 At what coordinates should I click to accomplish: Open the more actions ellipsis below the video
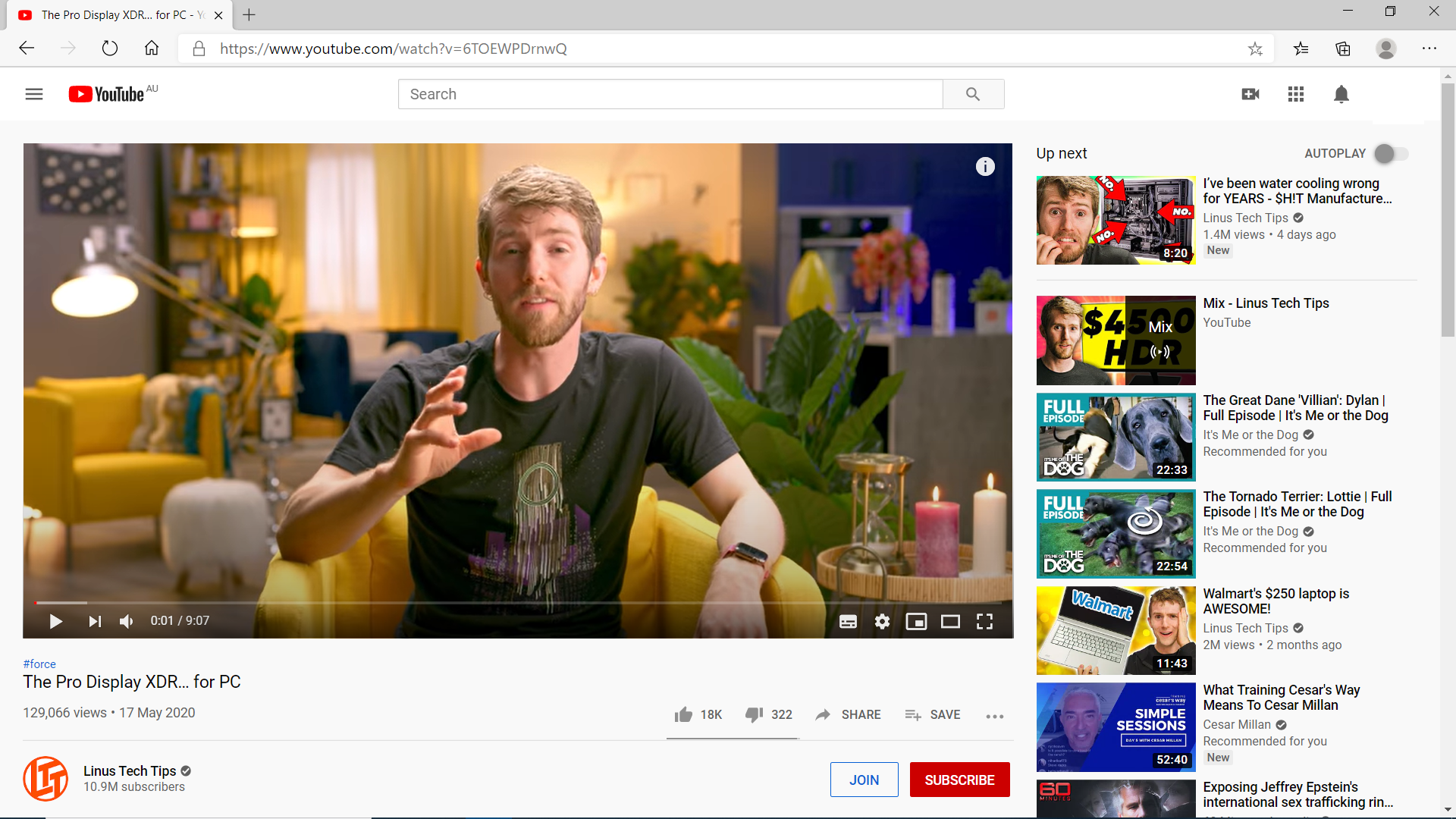(x=994, y=716)
